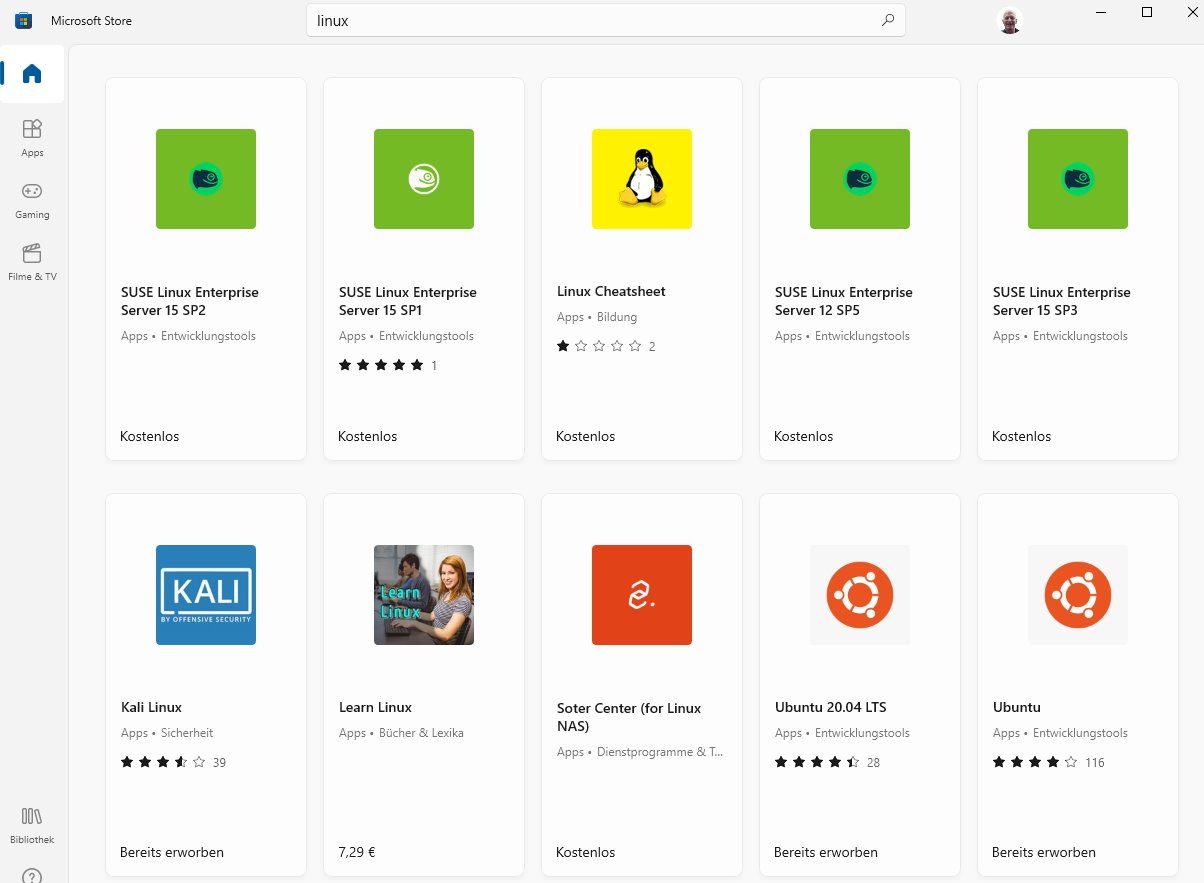Open the Ubuntu 20.04 LTS logo

pyautogui.click(x=860, y=595)
